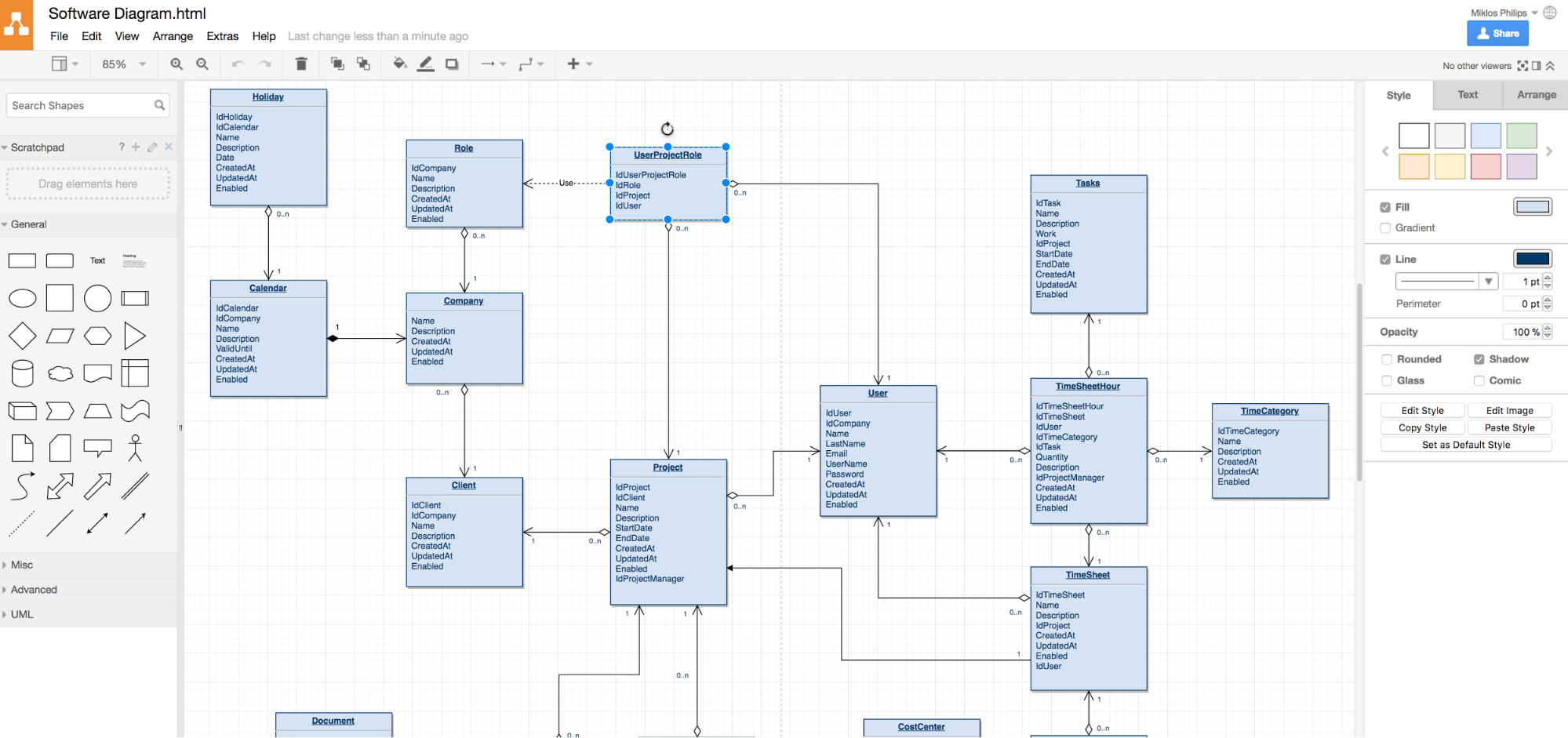
Task: Open the File menu
Action: click(x=59, y=36)
